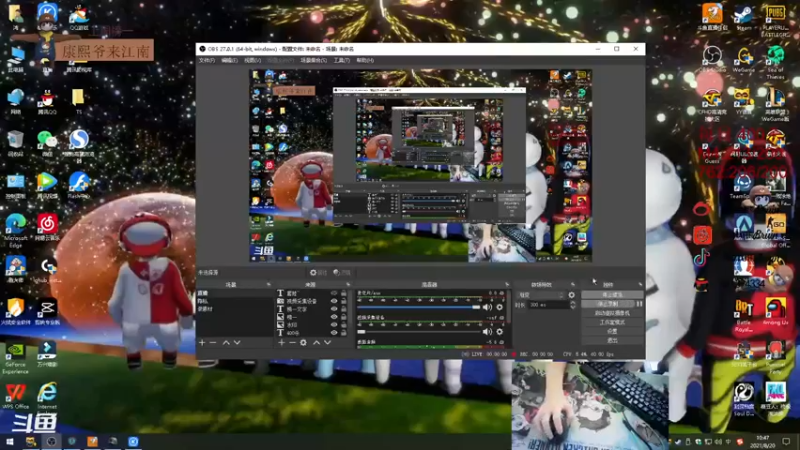The height and width of the screenshot is (450, 800).
Task: Hide the 视频采集设备 source via eye icon
Action: coord(334,301)
